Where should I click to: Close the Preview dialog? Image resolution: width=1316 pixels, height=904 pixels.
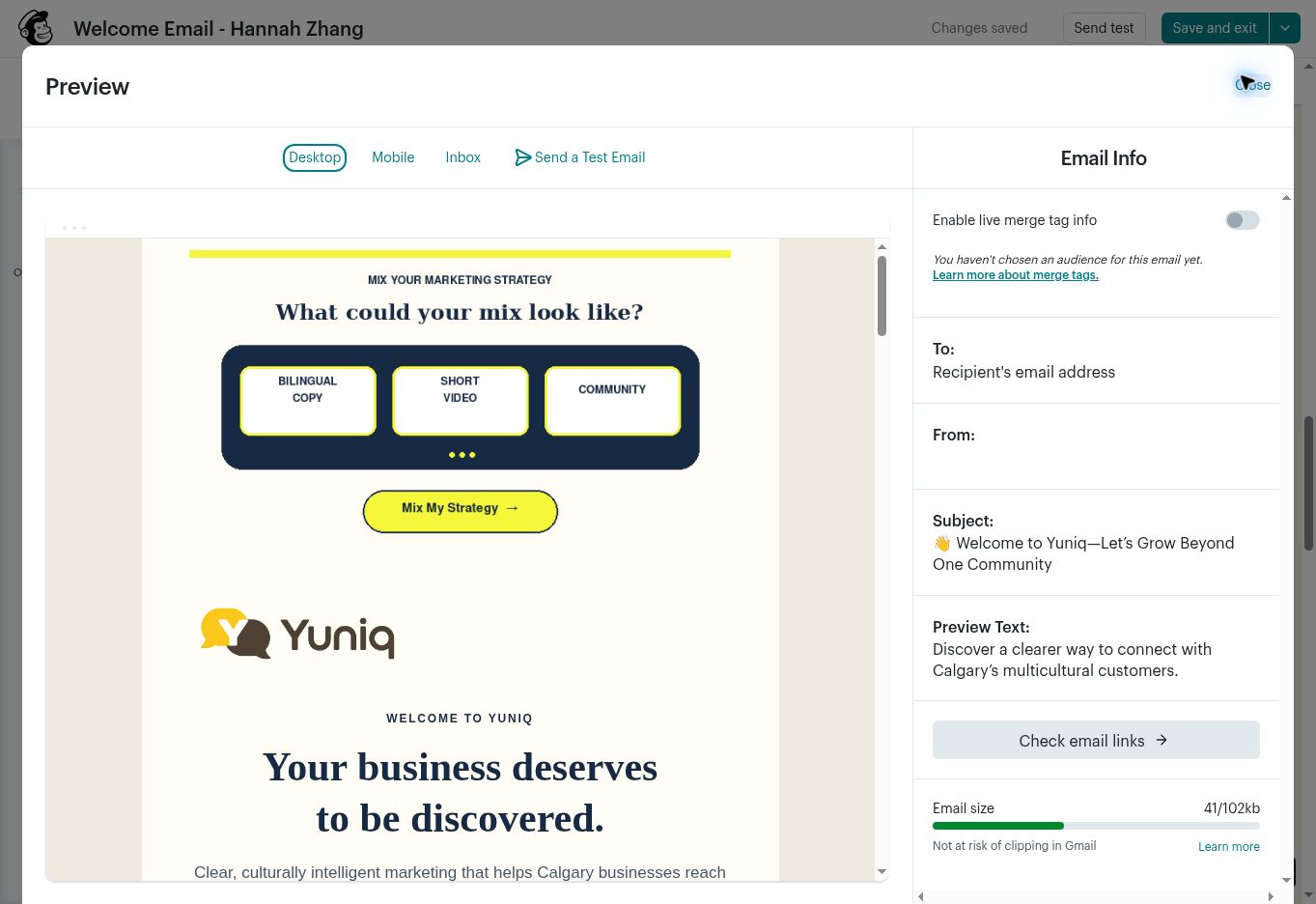tap(1252, 85)
